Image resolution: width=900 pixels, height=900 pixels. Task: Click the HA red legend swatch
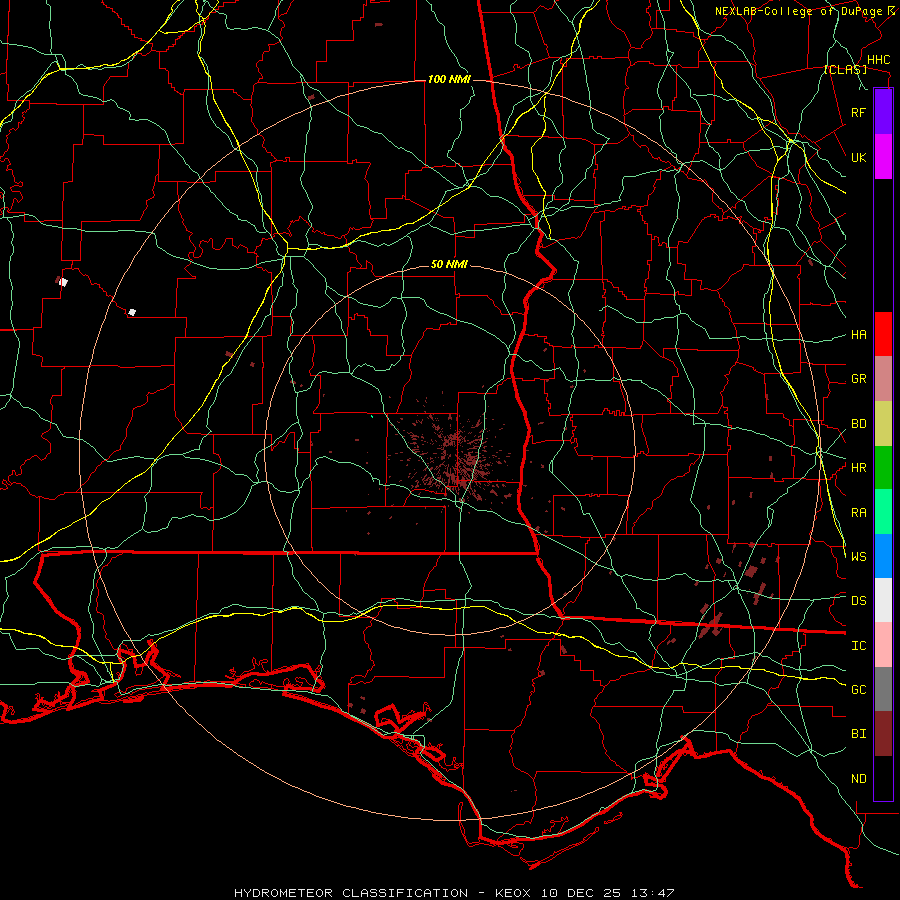[883, 334]
